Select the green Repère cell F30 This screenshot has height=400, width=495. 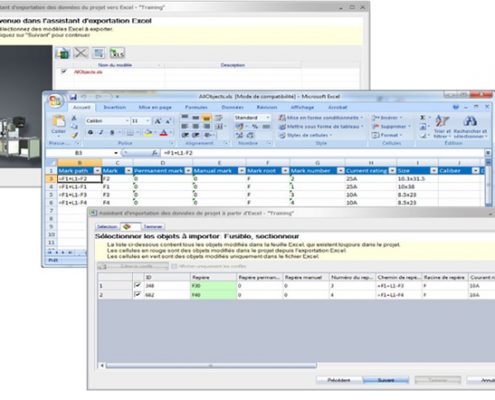click(x=213, y=286)
